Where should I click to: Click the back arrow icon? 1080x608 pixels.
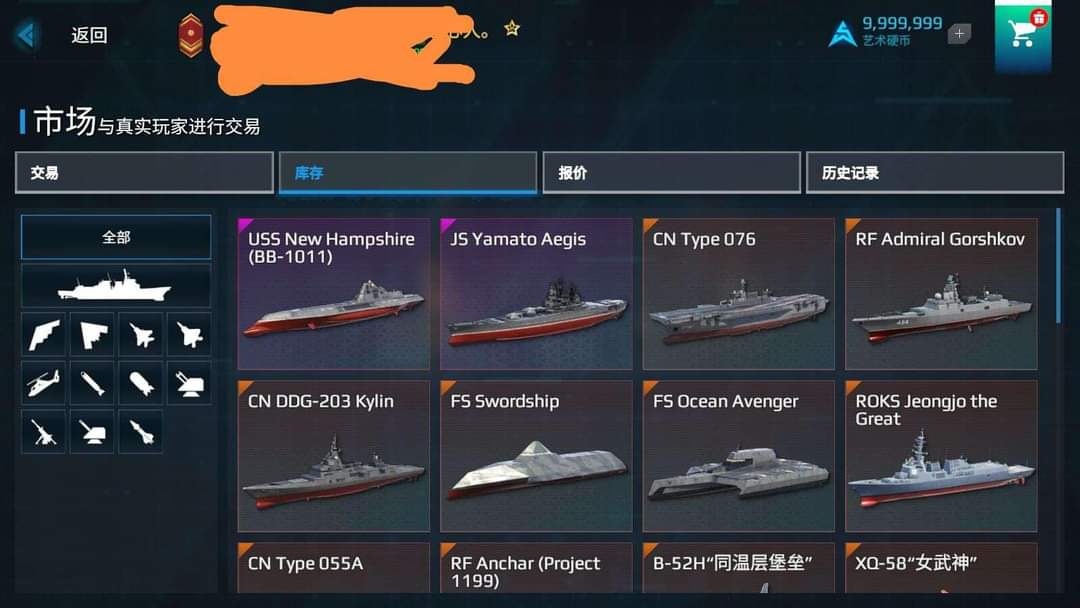tap(26, 35)
